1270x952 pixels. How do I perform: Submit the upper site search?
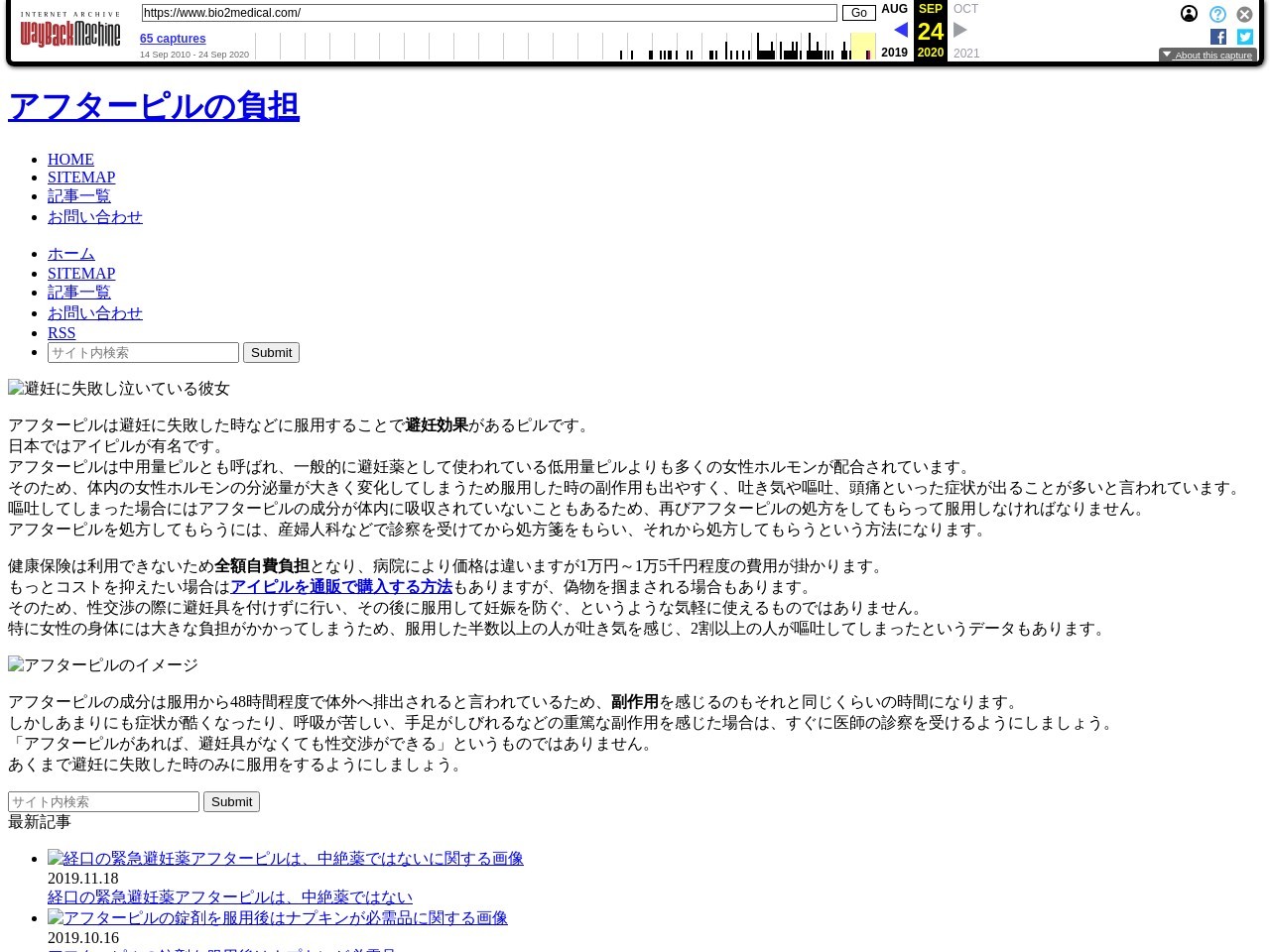point(271,352)
